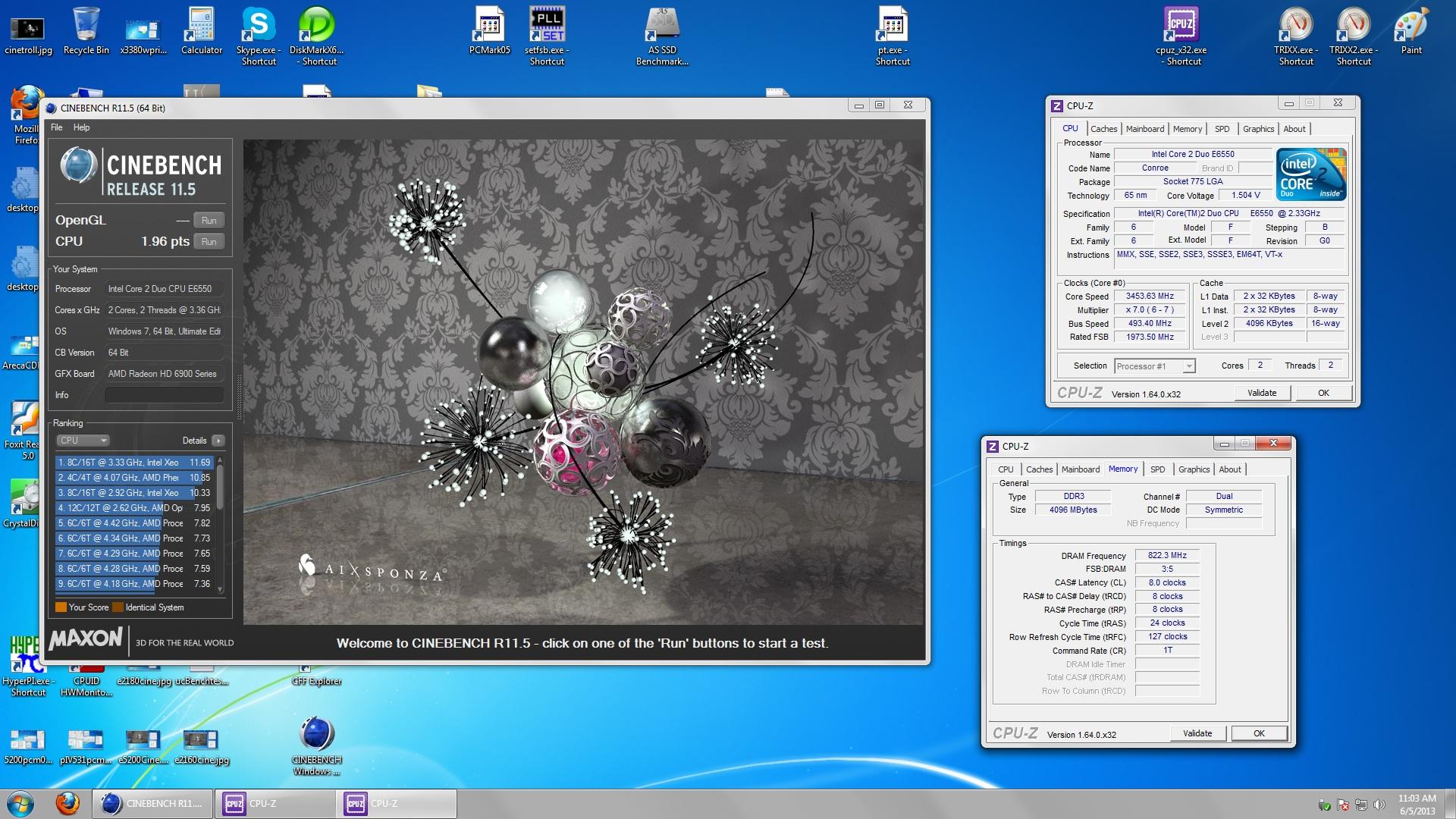The image size is (1456, 819).
Task: Open Caches tab in upper CPU-Z window
Action: coord(1103,129)
